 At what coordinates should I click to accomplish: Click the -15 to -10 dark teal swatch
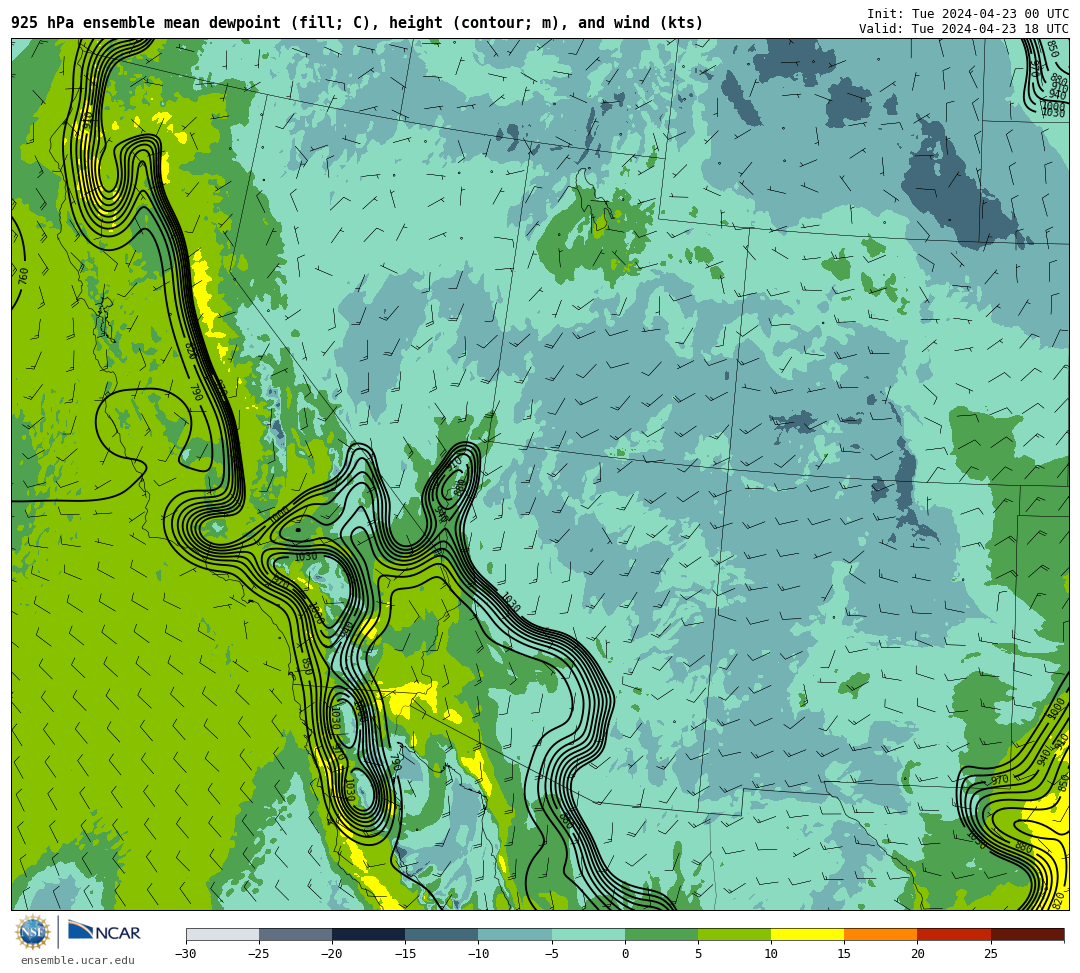click(x=442, y=934)
